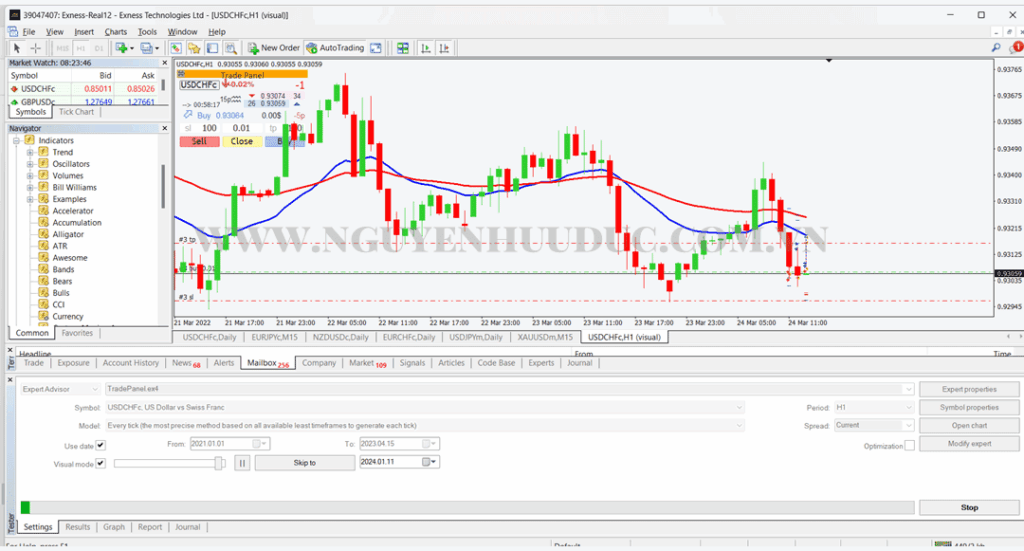1024x551 pixels.
Task: Toggle the Use date checkbox
Action: (101, 445)
